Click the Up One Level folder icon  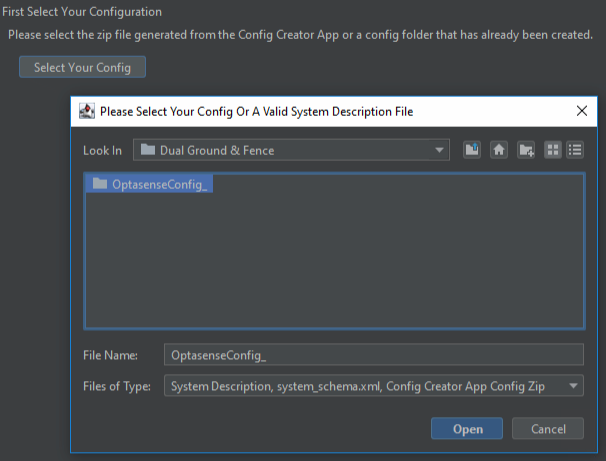tap(472, 150)
